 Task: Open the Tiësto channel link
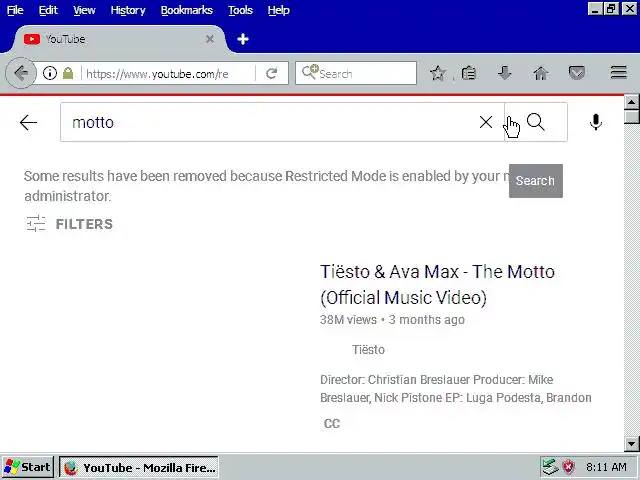(x=368, y=350)
